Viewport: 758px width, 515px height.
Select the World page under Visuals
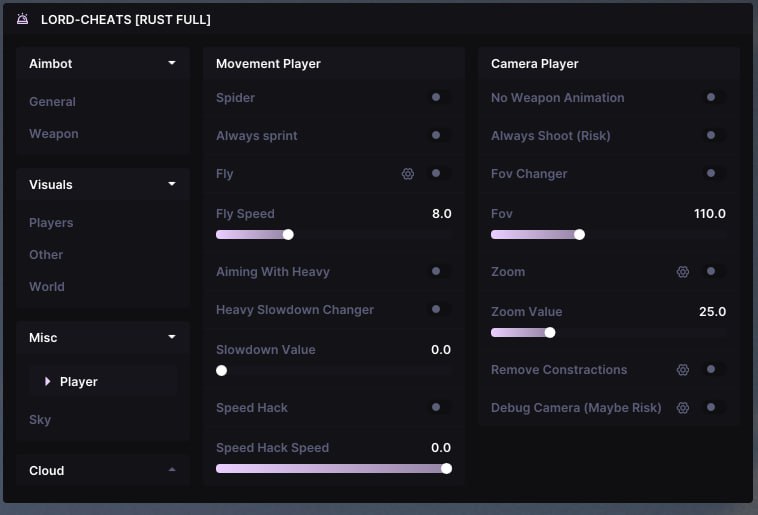point(47,287)
